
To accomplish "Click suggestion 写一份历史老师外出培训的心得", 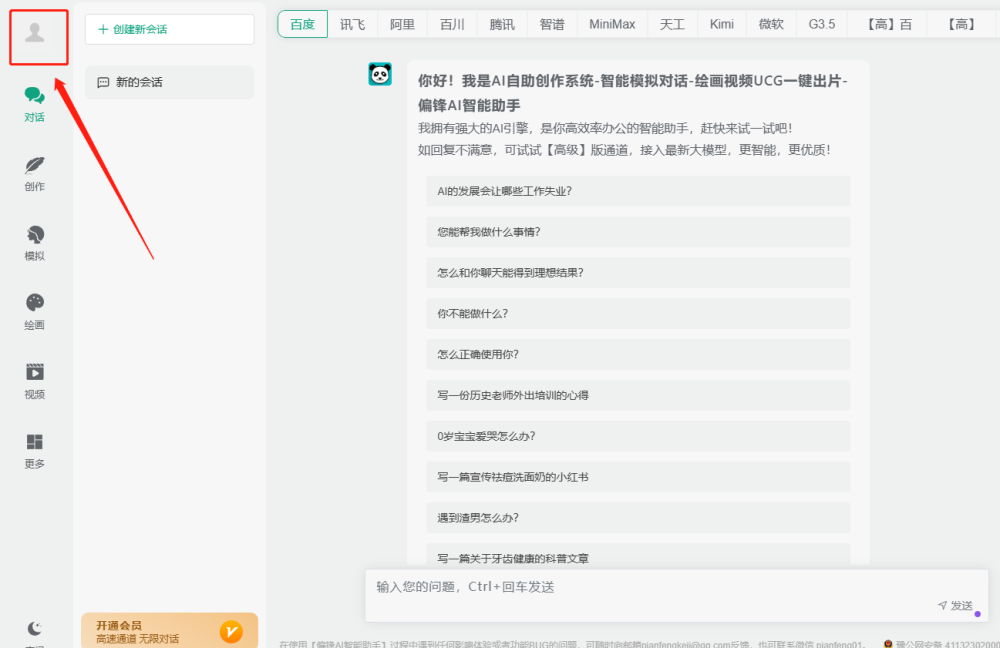I will 638,395.
